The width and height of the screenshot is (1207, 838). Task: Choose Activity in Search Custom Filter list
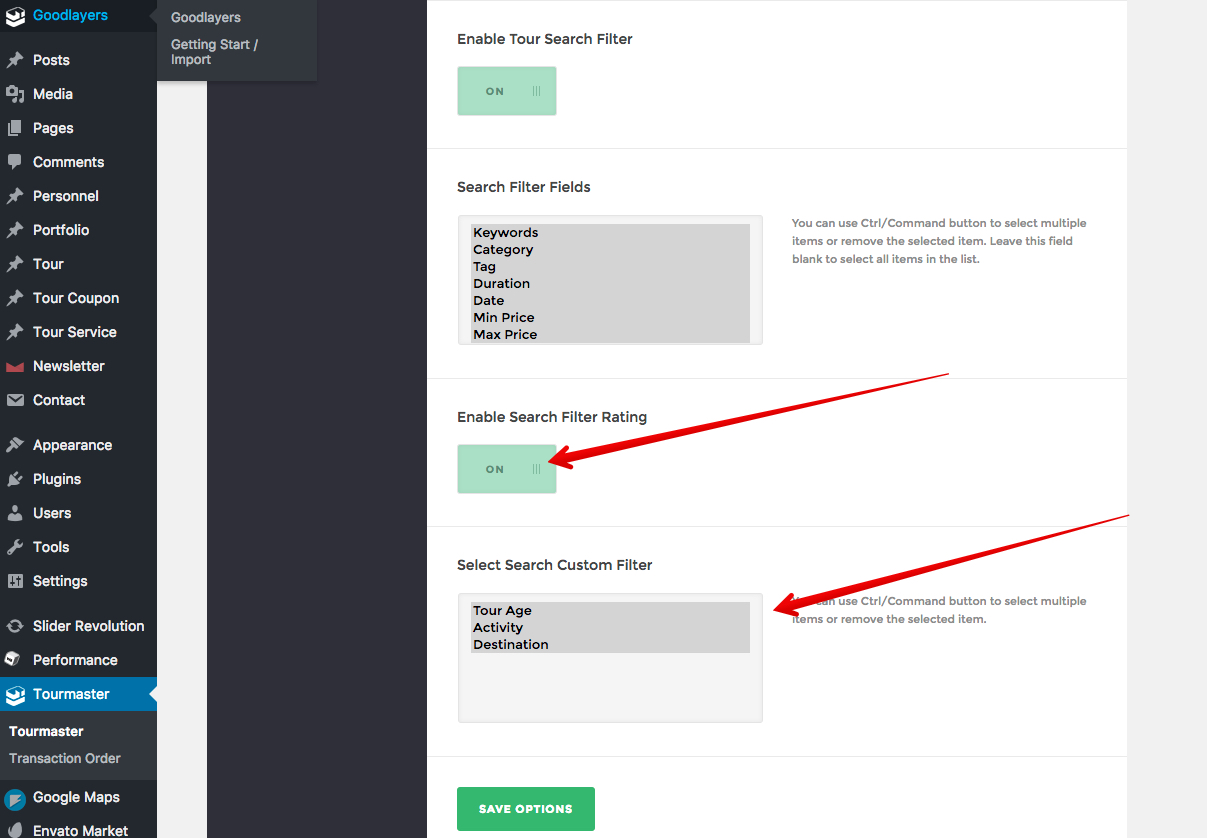click(498, 628)
